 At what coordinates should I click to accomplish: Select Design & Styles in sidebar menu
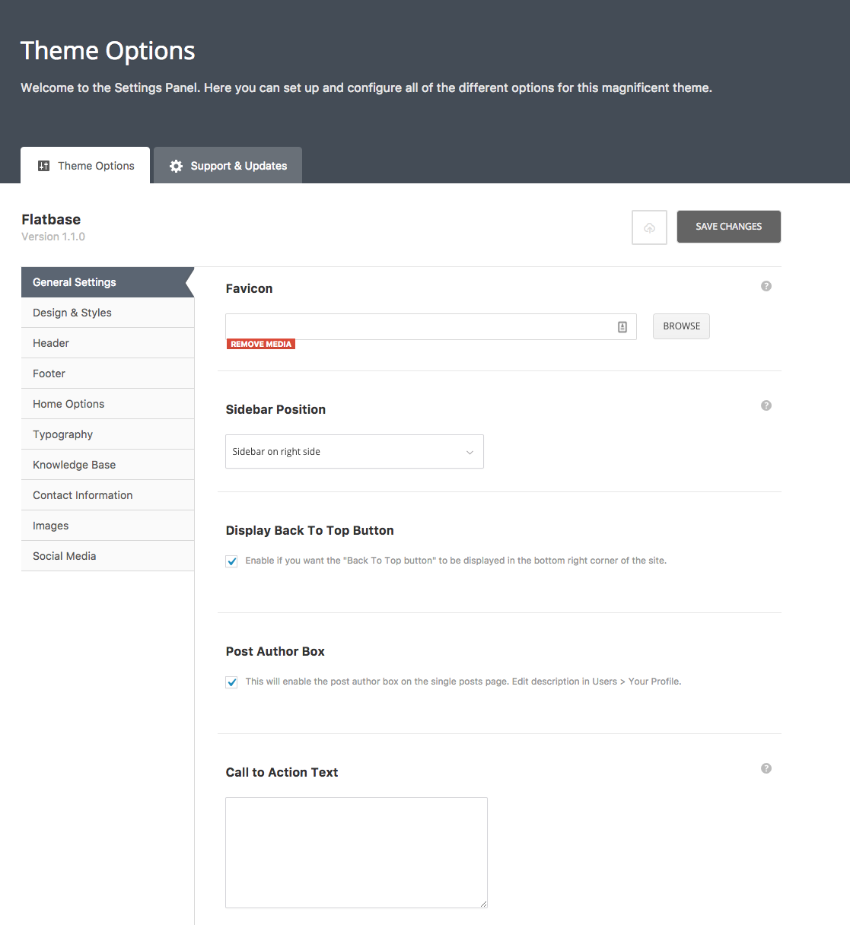(x=72, y=313)
